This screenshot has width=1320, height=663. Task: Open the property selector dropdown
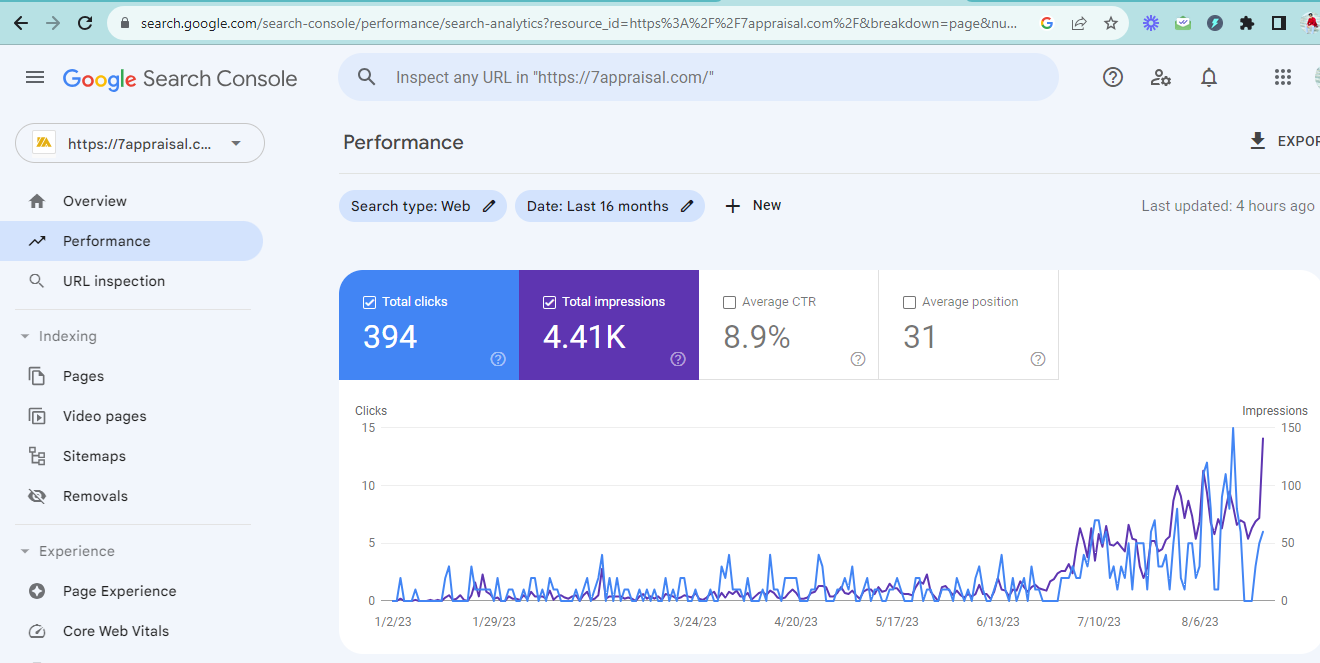point(140,143)
